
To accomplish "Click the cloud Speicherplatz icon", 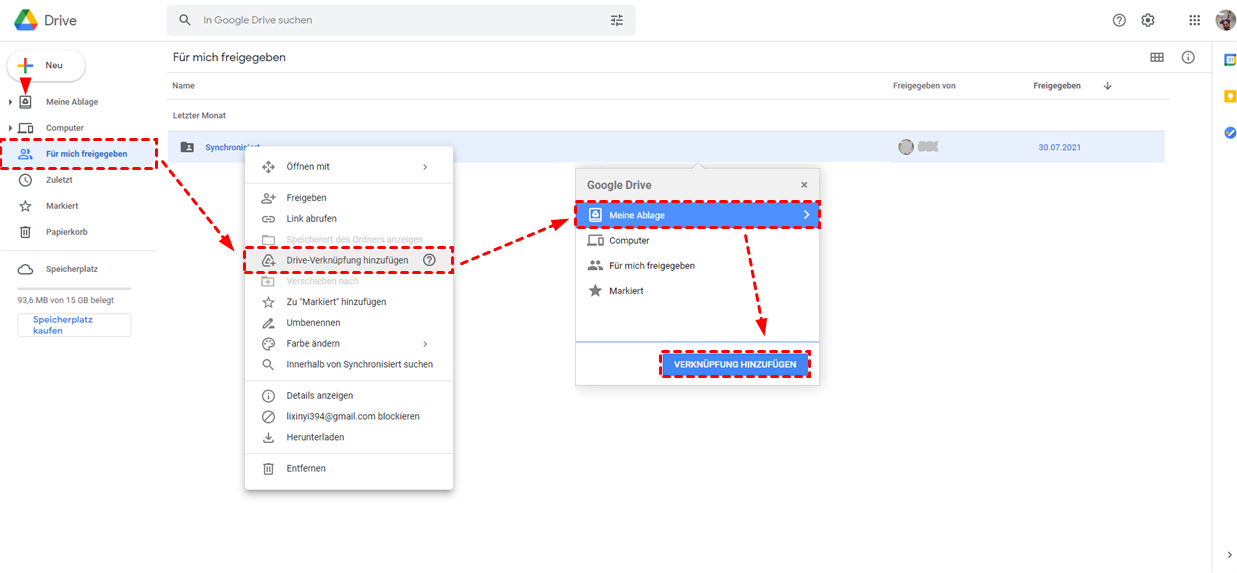I will [x=26, y=270].
